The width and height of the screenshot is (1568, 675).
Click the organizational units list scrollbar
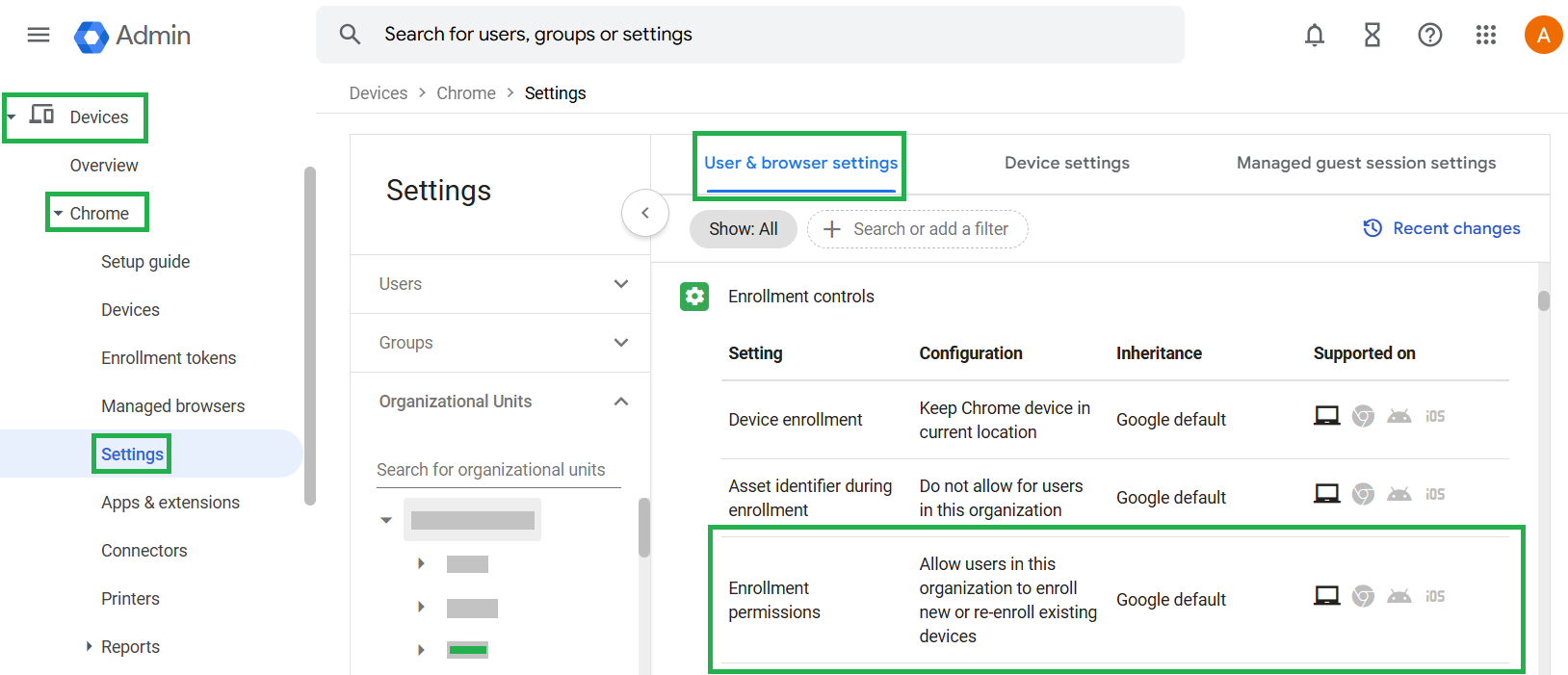[x=643, y=528]
